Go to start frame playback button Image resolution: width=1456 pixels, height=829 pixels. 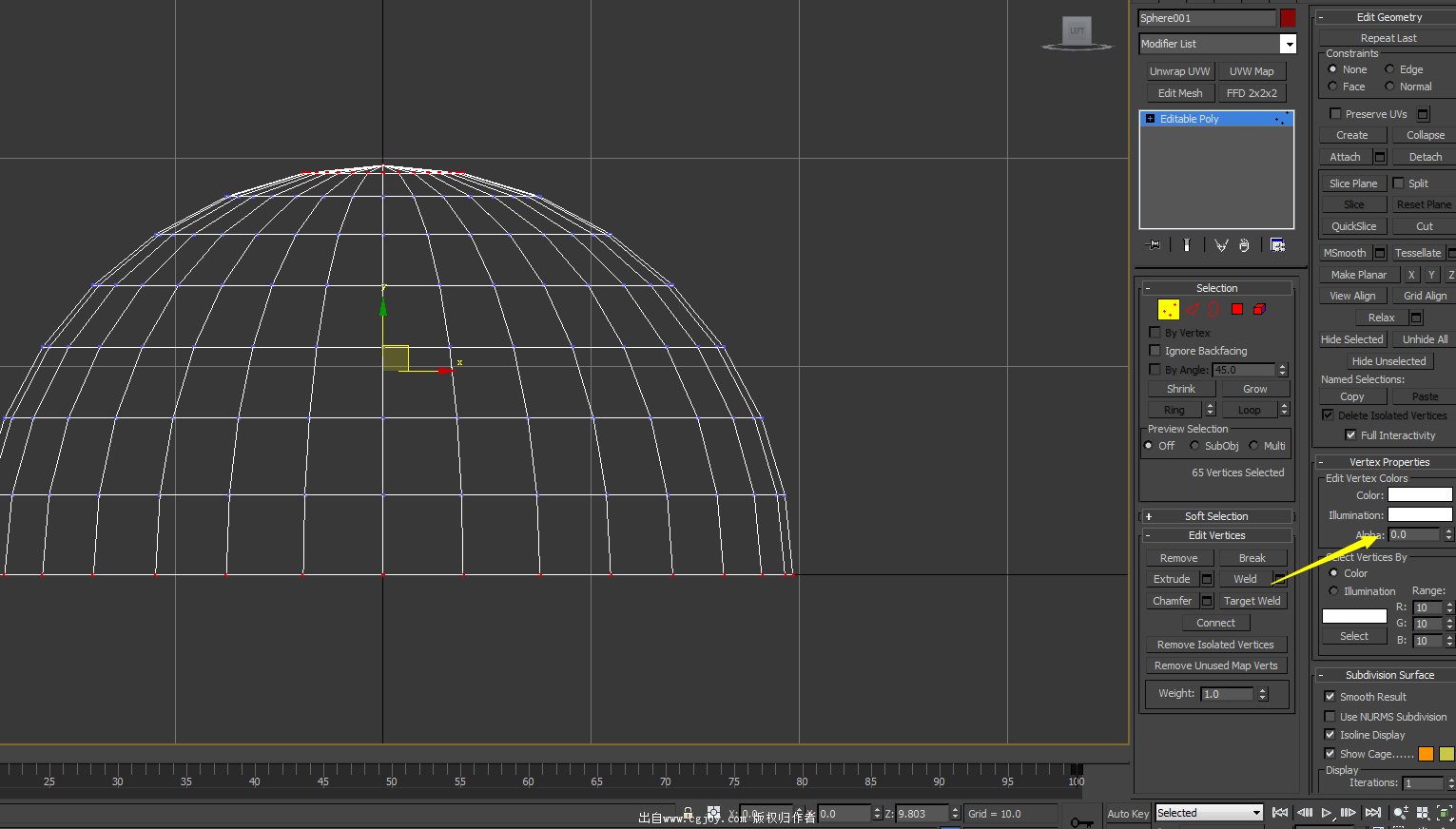[x=1280, y=813]
